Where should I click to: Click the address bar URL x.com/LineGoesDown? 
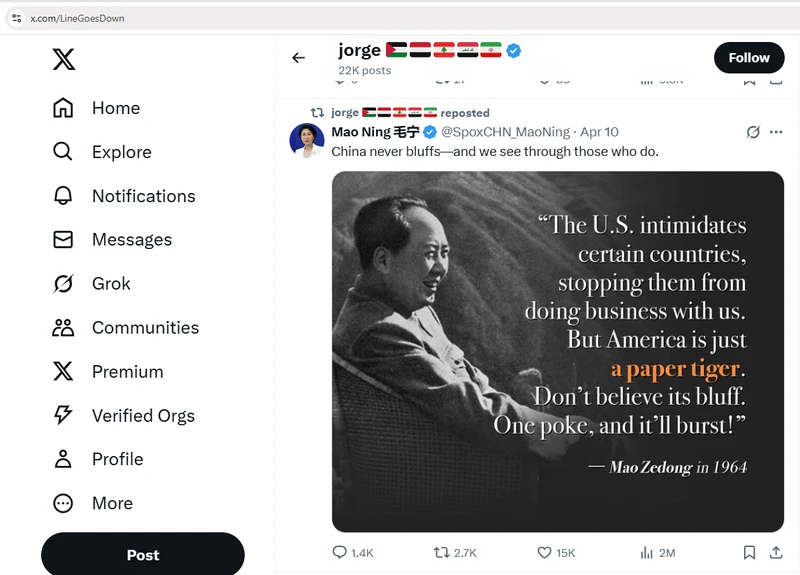[x=78, y=18]
